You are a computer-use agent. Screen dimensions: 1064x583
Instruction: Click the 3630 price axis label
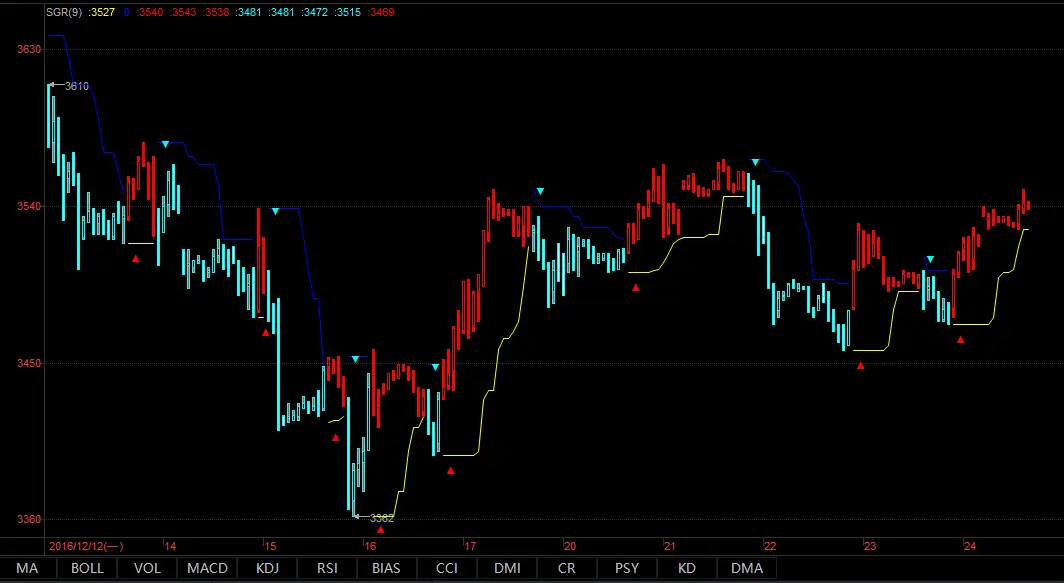[x=29, y=50]
